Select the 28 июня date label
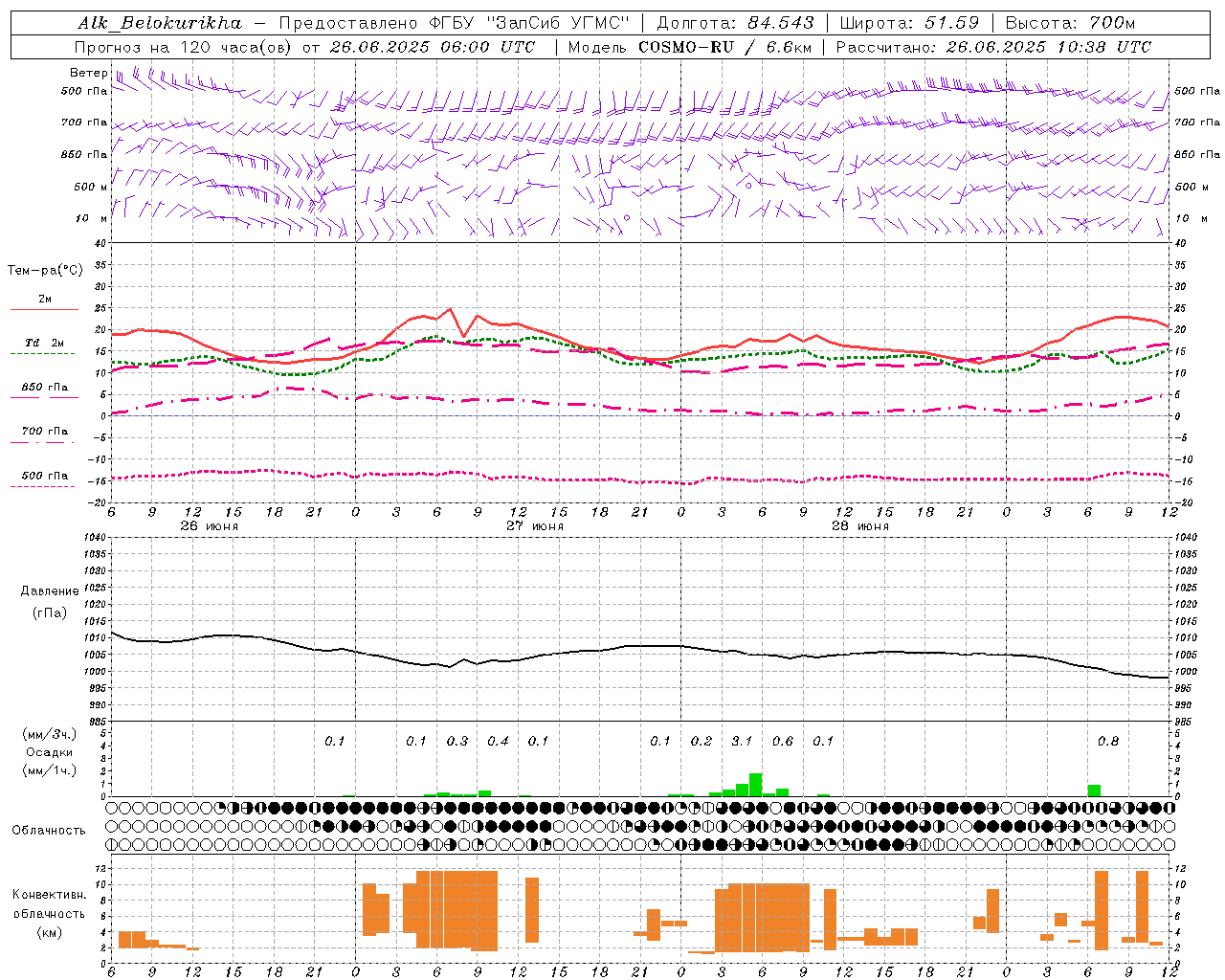Viewport: 1225px width, 980px height. tap(860, 526)
